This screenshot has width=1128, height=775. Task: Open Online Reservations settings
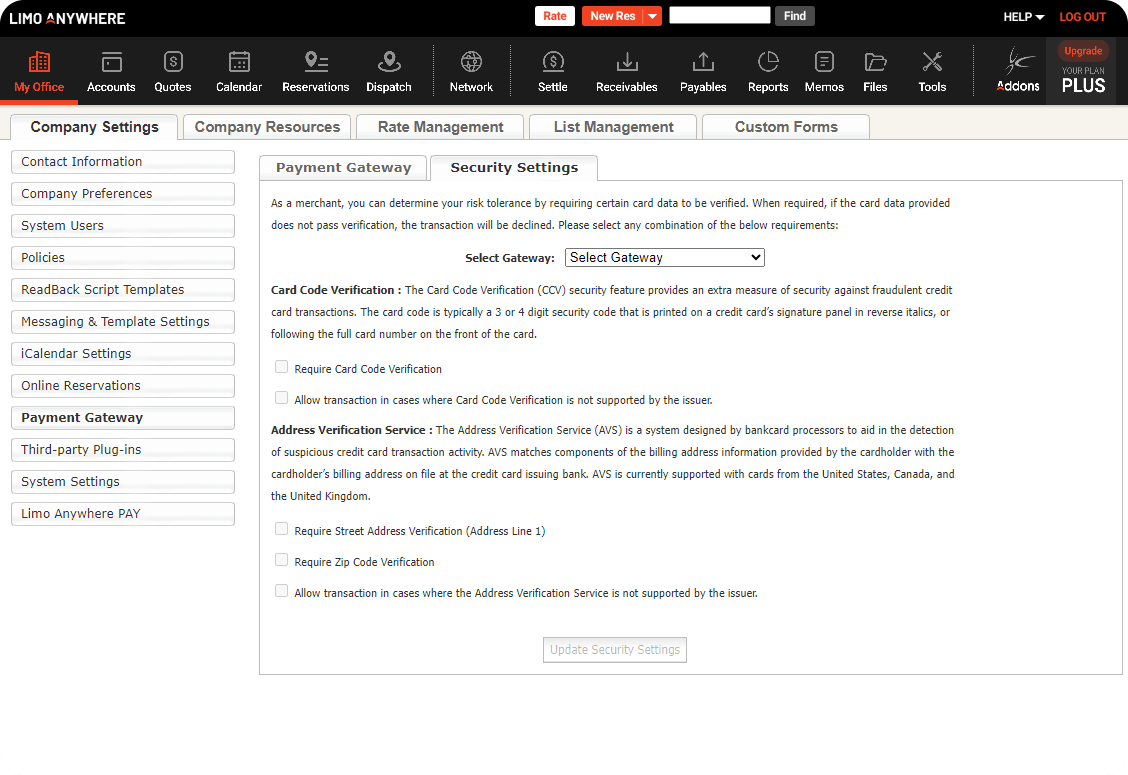point(123,386)
